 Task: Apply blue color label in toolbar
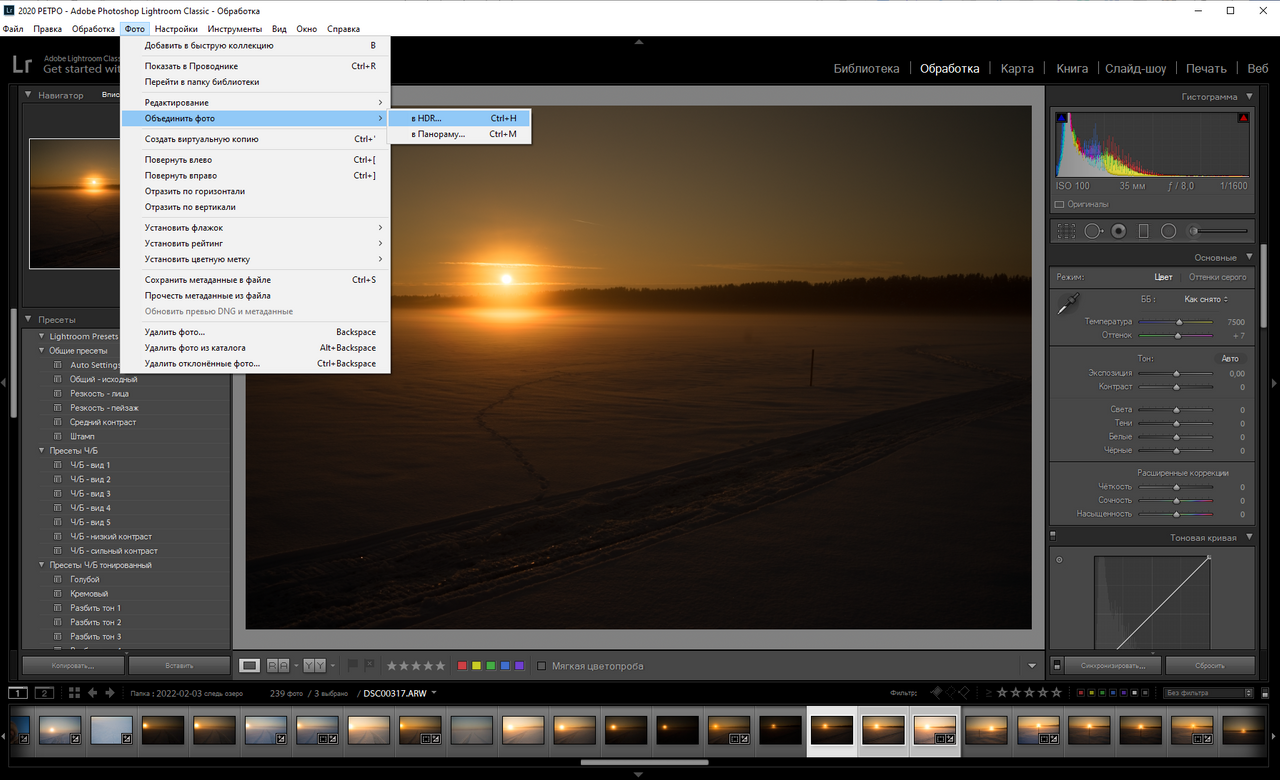pyautogui.click(x=505, y=666)
